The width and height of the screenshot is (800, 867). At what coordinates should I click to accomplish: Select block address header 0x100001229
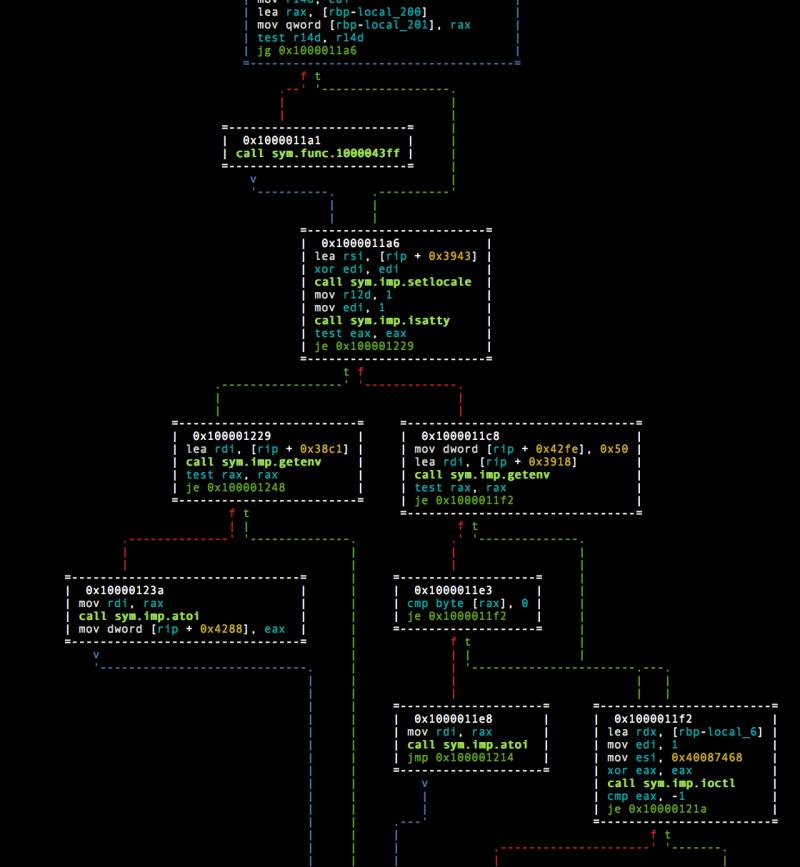point(232,436)
